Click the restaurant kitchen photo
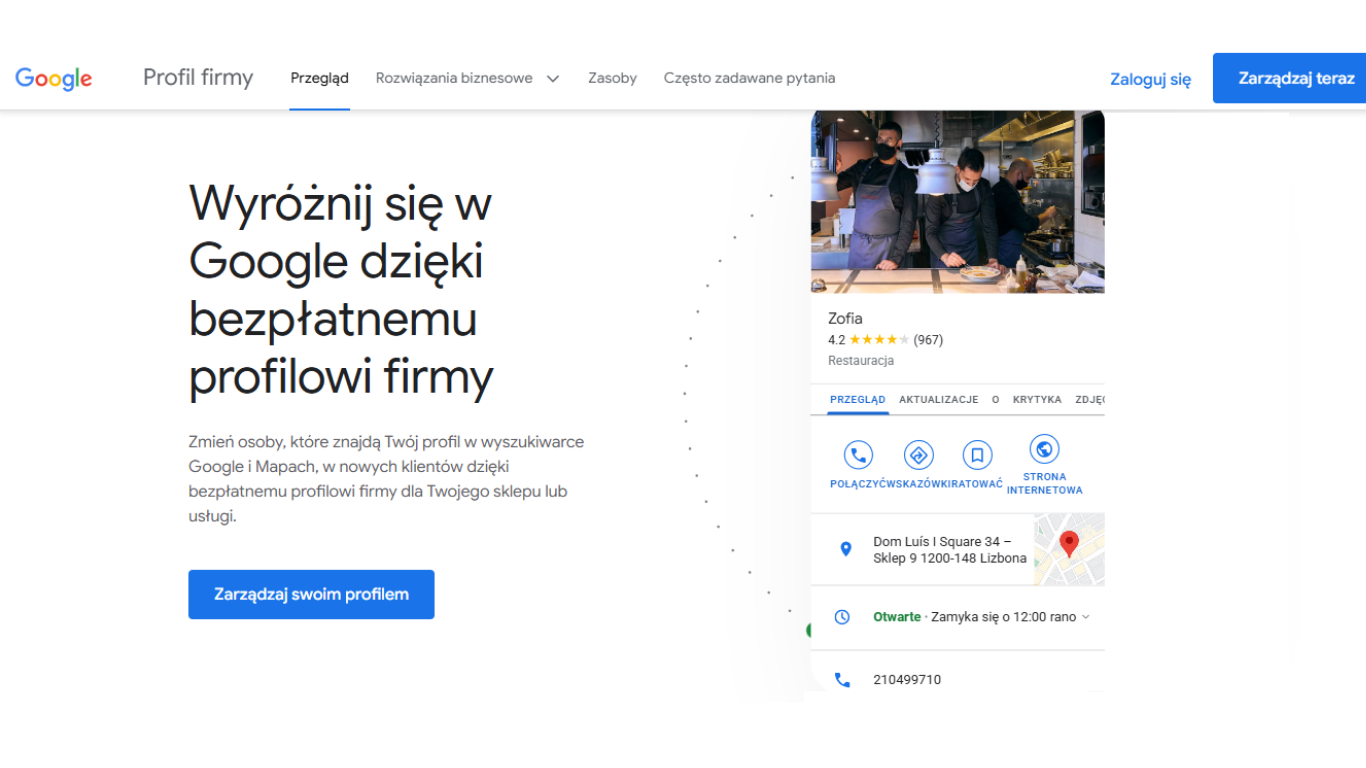Viewport: 1366px width, 768px height. [958, 201]
